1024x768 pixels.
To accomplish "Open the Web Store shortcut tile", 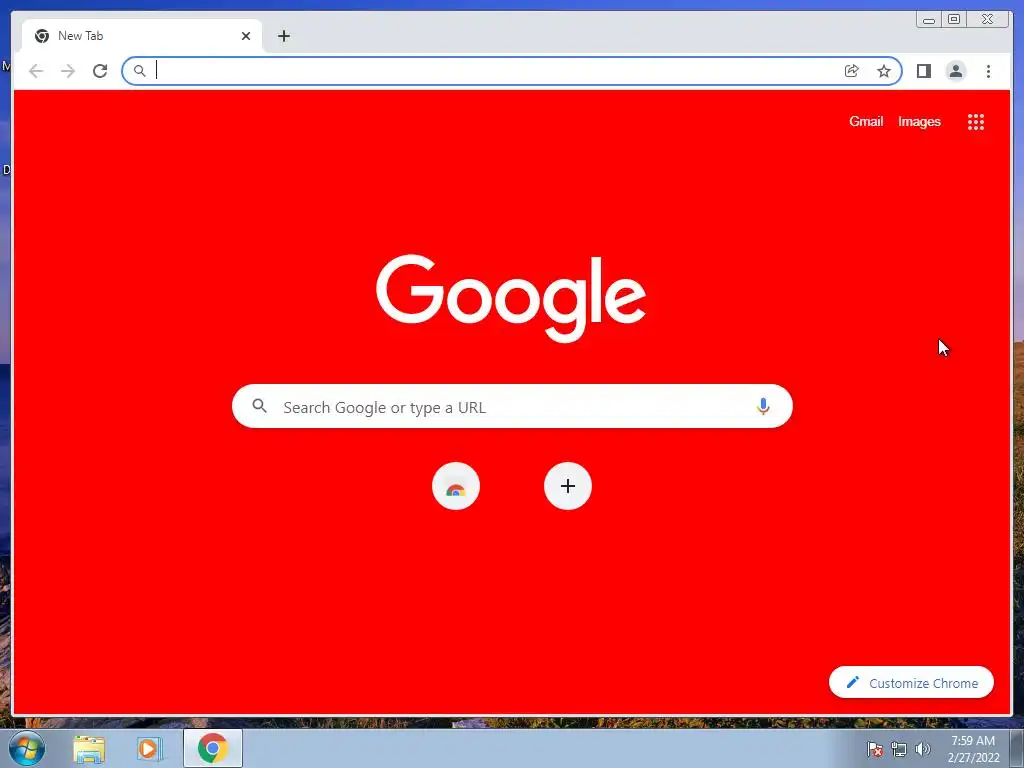I will (x=456, y=486).
